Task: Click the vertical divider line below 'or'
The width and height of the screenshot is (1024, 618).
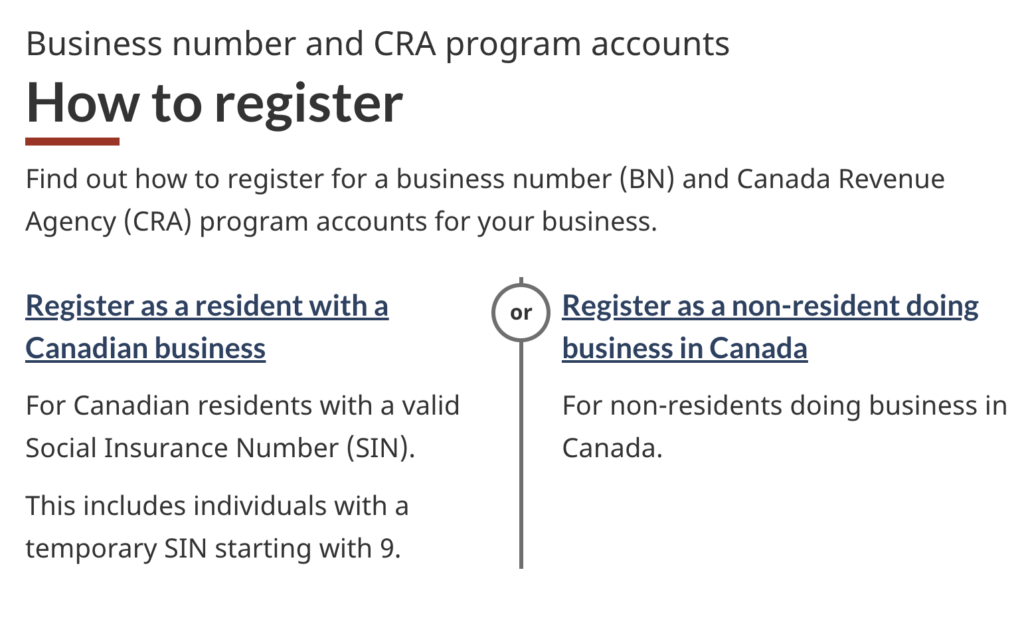Action: pyautogui.click(x=520, y=455)
